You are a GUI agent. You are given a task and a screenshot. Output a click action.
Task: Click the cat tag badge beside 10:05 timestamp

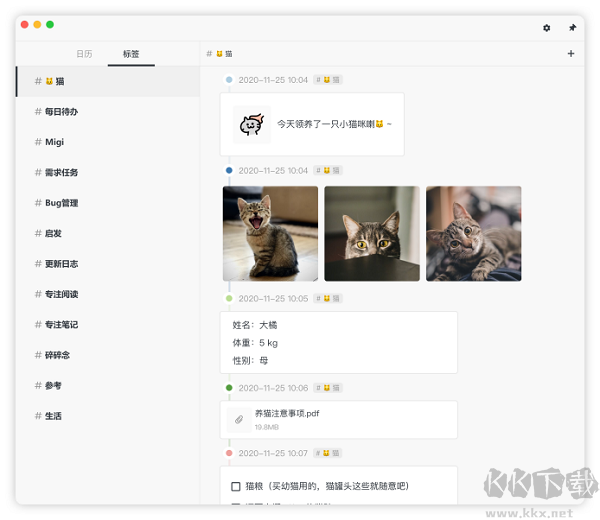click(329, 298)
